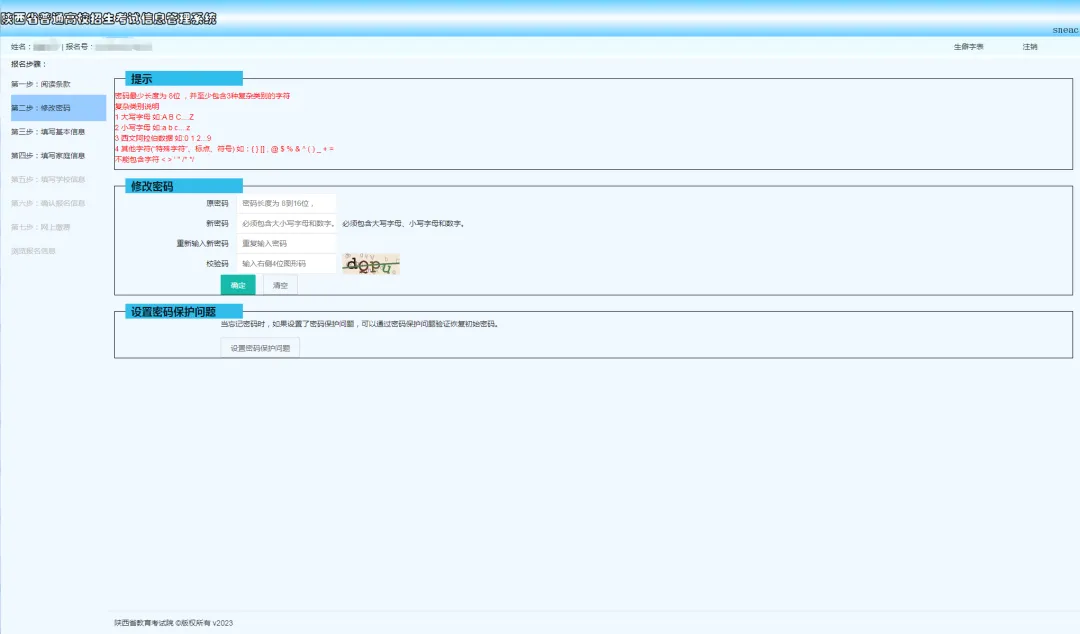The height and width of the screenshot is (634, 1080).
Task: Click 浏览报名信息 in sidebar
Action: coord(34,251)
